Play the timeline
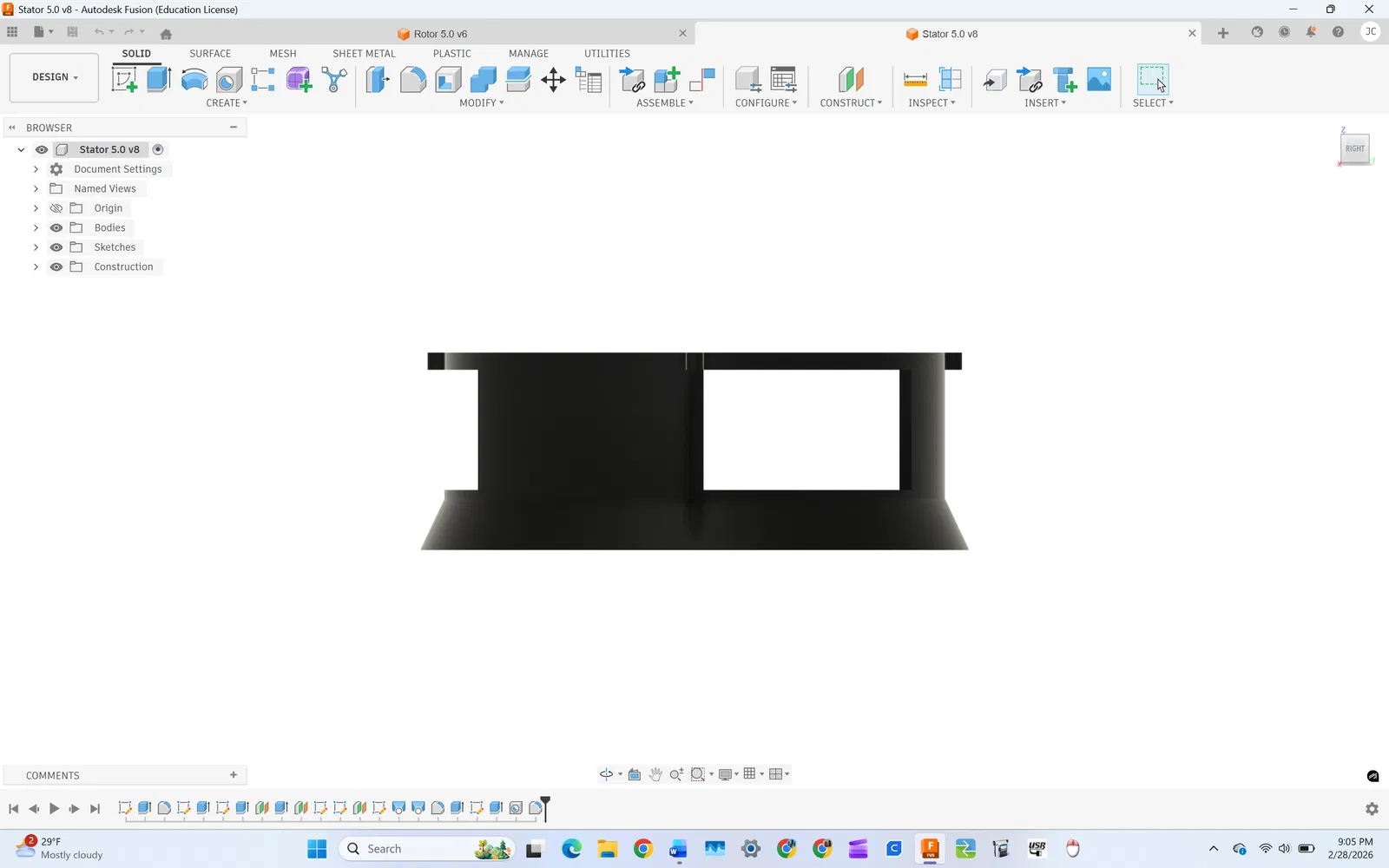 54,809
